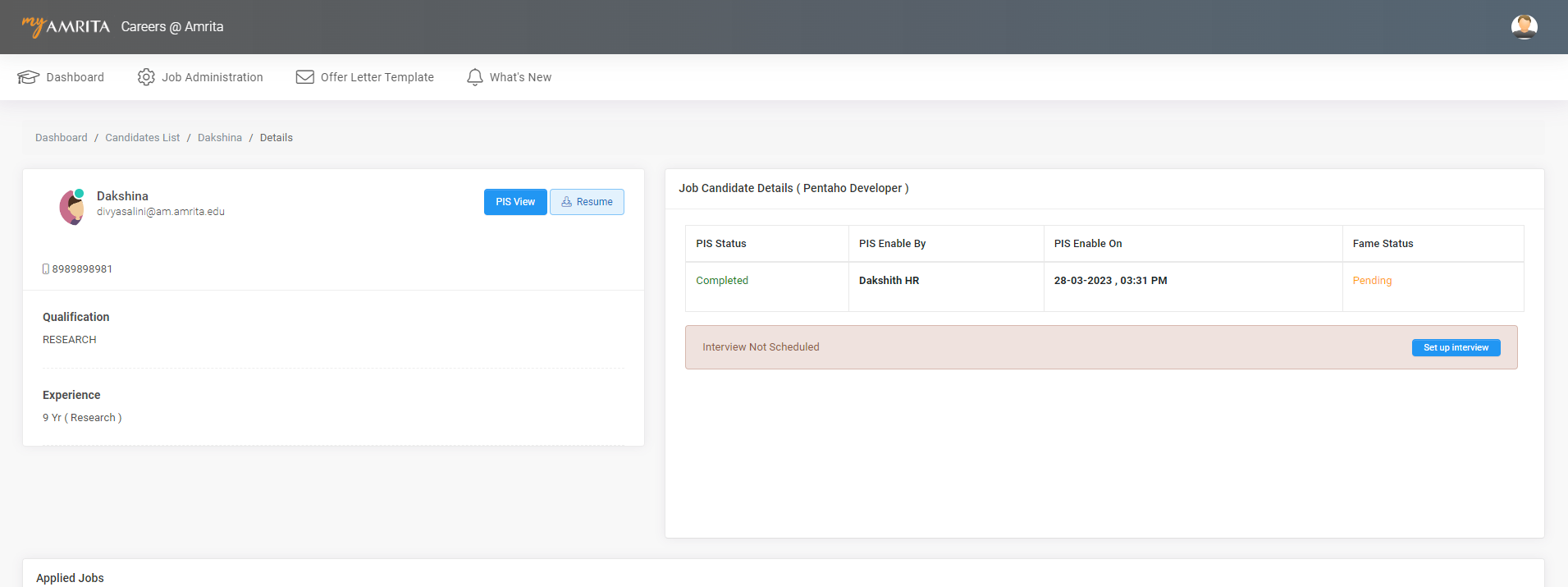The width and height of the screenshot is (1568, 587).
Task: Click the Pending fame status
Action: [1372, 281]
